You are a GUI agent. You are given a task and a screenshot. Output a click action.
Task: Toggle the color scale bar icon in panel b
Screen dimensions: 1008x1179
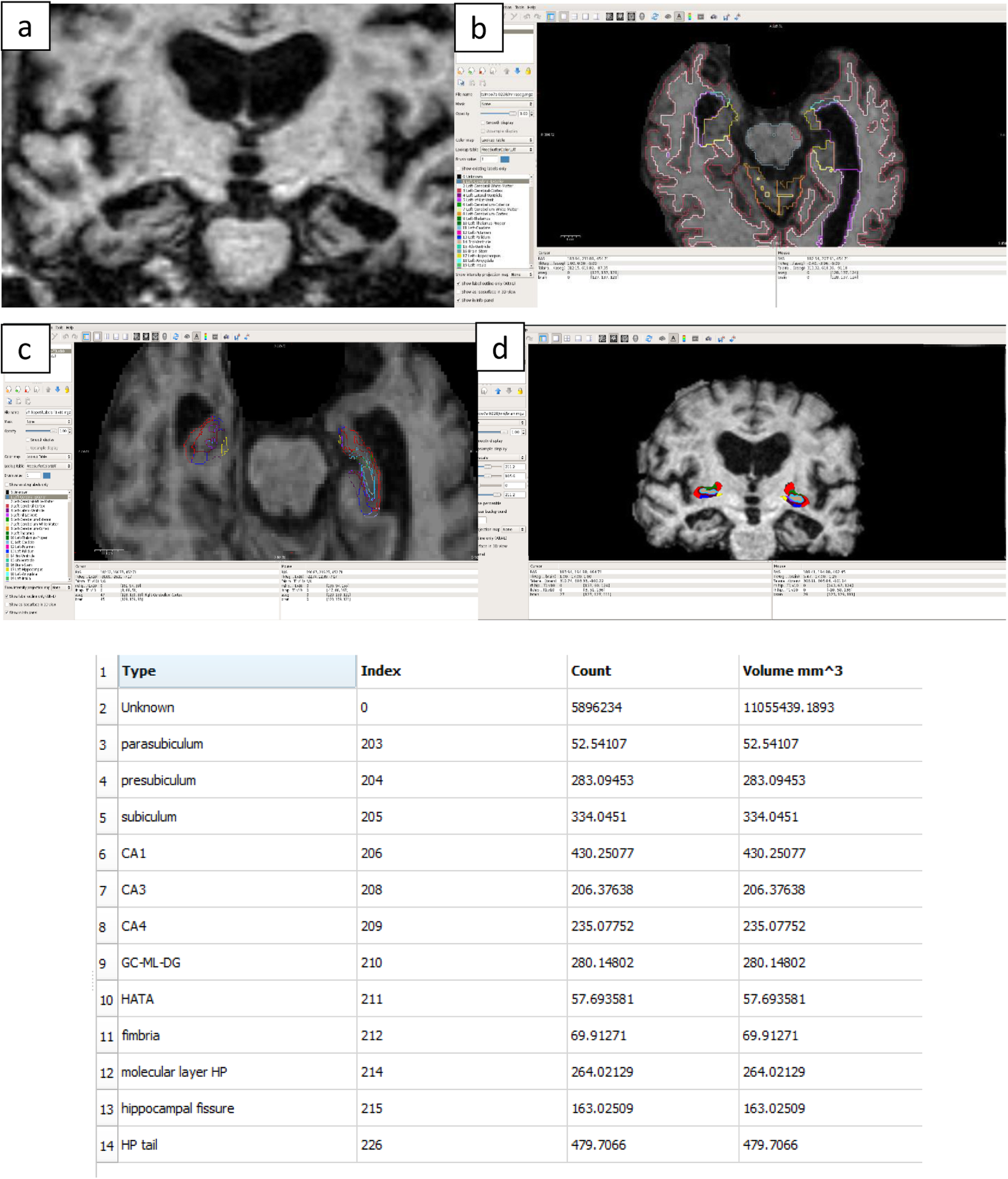(x=689, y=17)
